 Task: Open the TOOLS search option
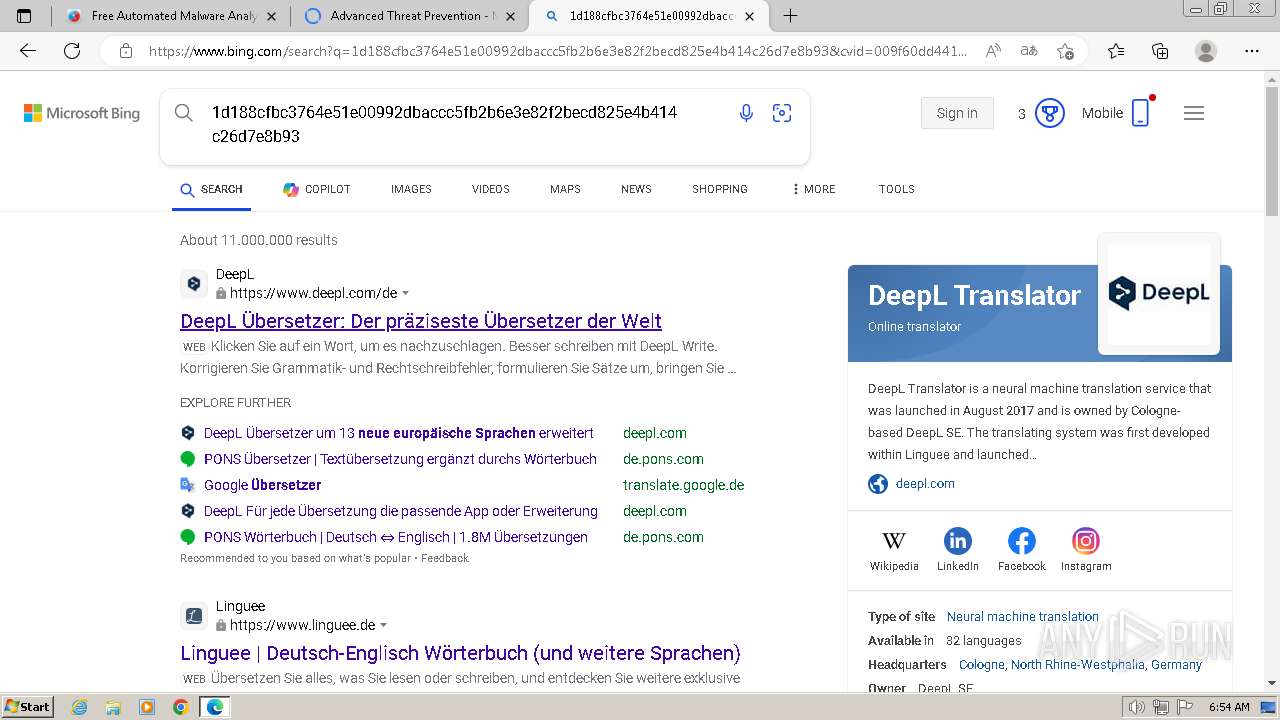(x=897, y=189)
